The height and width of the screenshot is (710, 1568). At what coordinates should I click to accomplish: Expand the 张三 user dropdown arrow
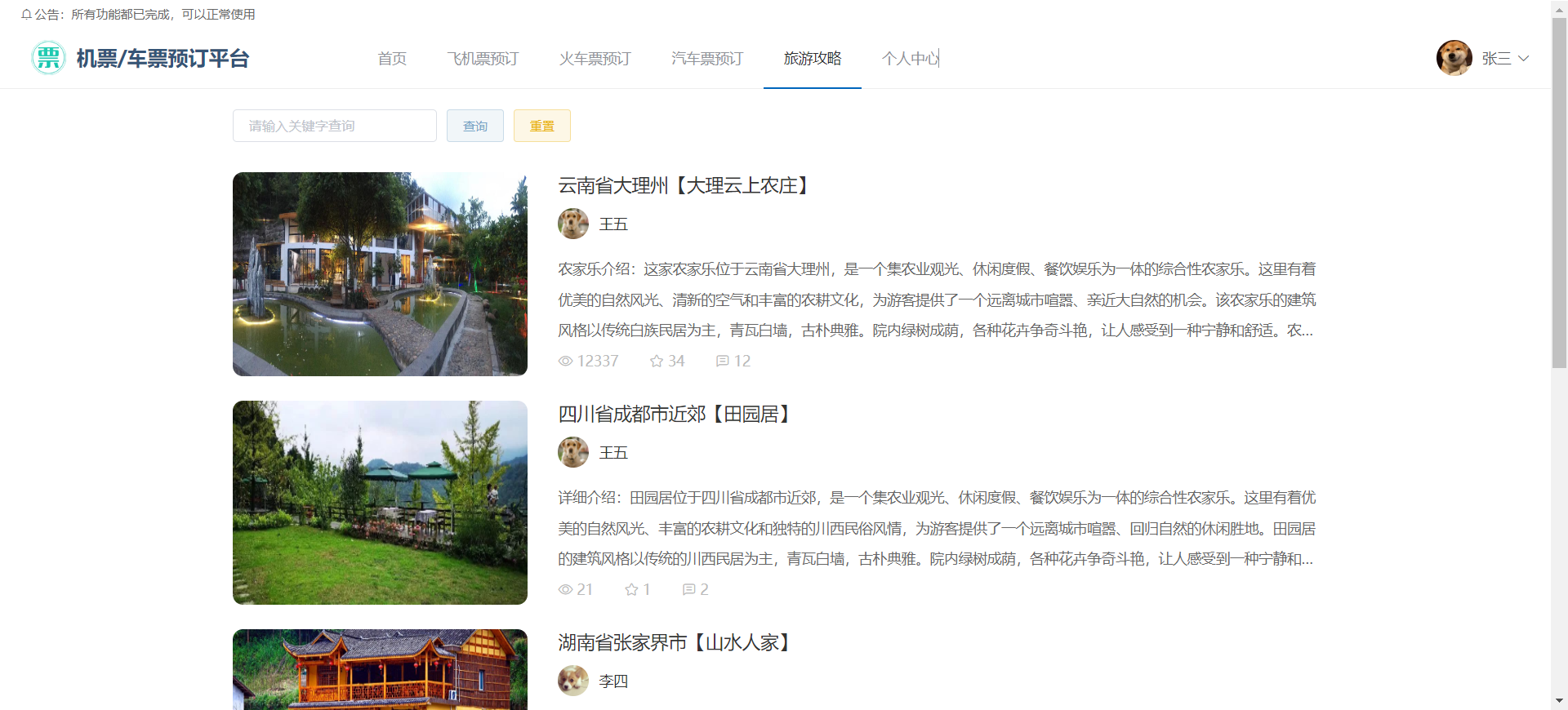pyautogui.click(x=1523, y=58)
